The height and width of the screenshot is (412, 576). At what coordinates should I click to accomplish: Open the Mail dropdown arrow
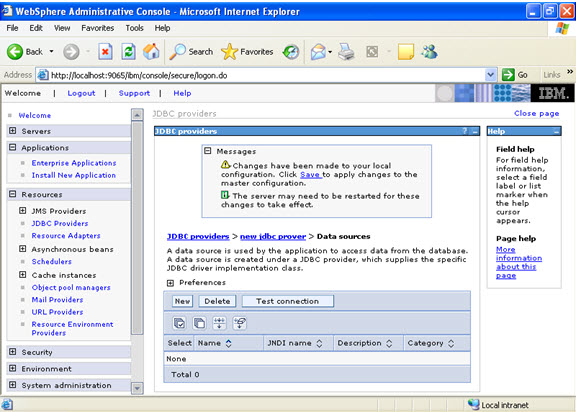pyautogui.click(x=330, y=52)
